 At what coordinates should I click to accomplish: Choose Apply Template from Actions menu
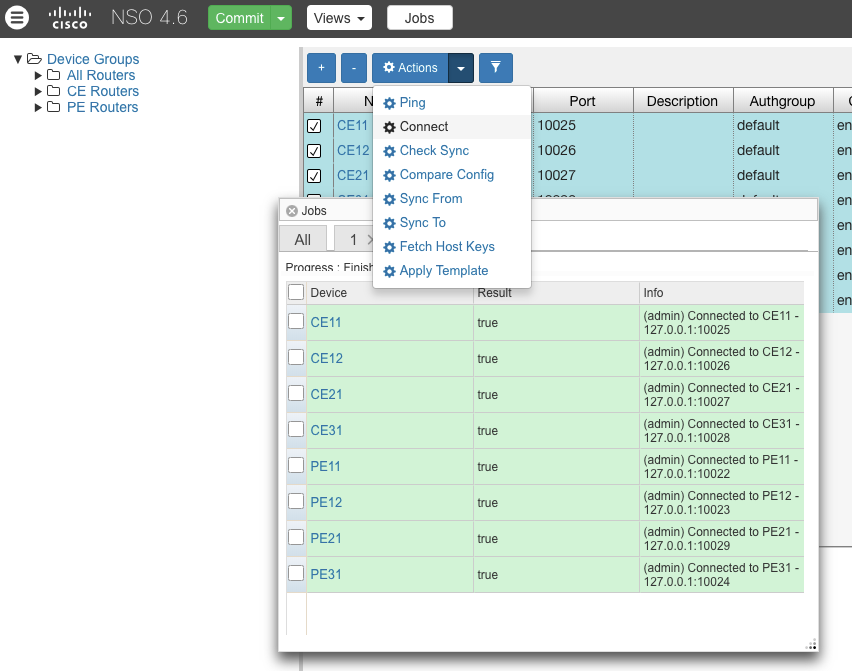pyautogui.click(x=443, y=270)
